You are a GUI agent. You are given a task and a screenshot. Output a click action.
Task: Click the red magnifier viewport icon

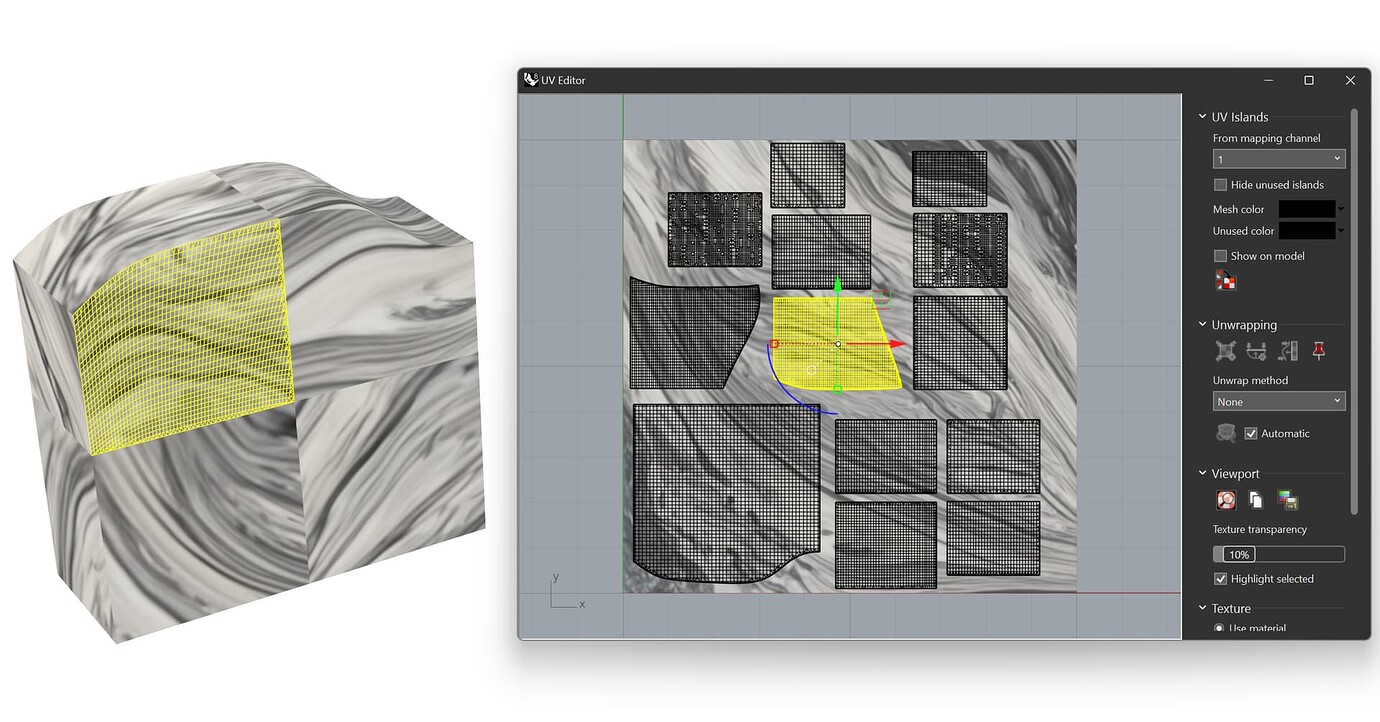click(1225, 500)
